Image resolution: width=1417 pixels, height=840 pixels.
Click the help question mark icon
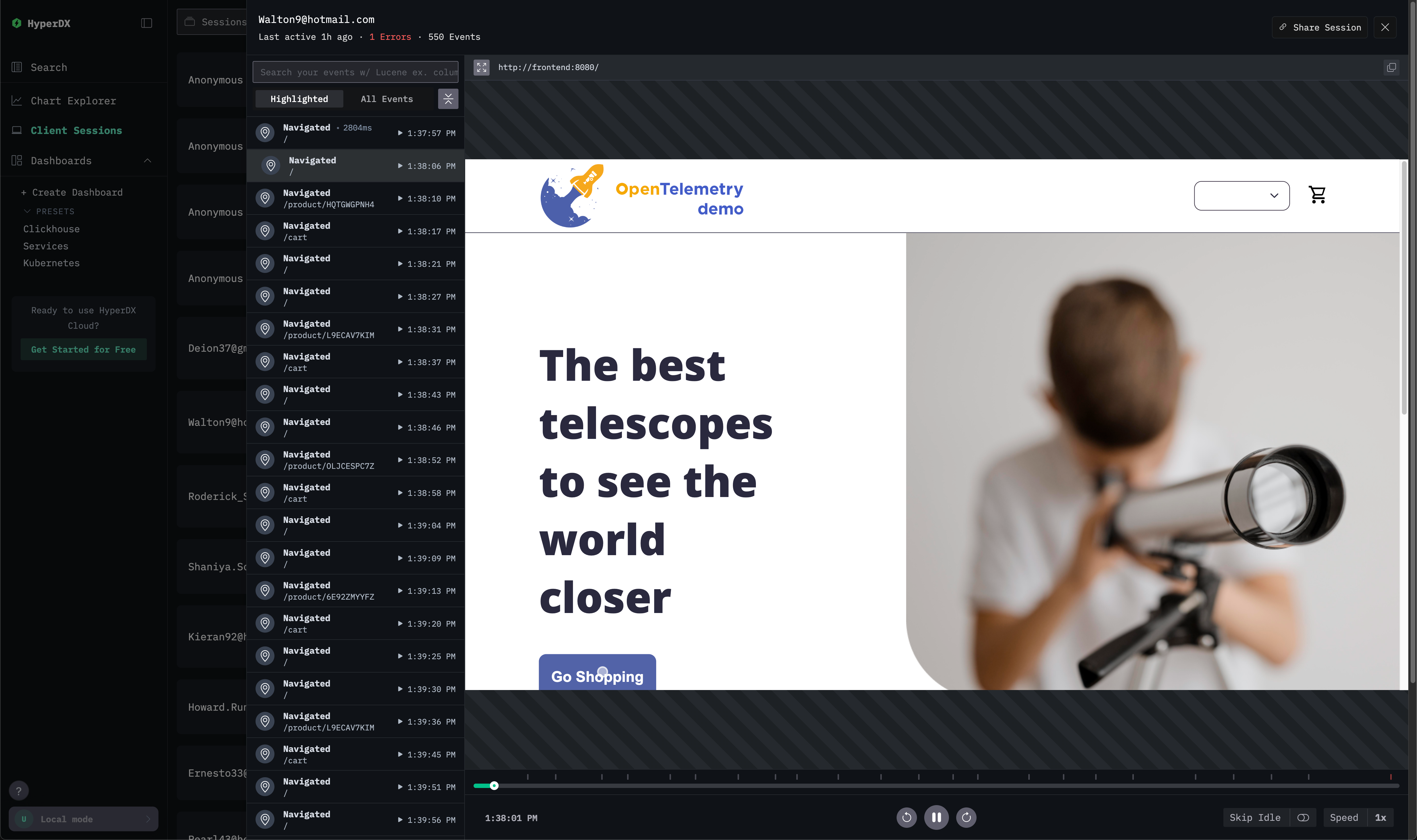click(19, 791)
